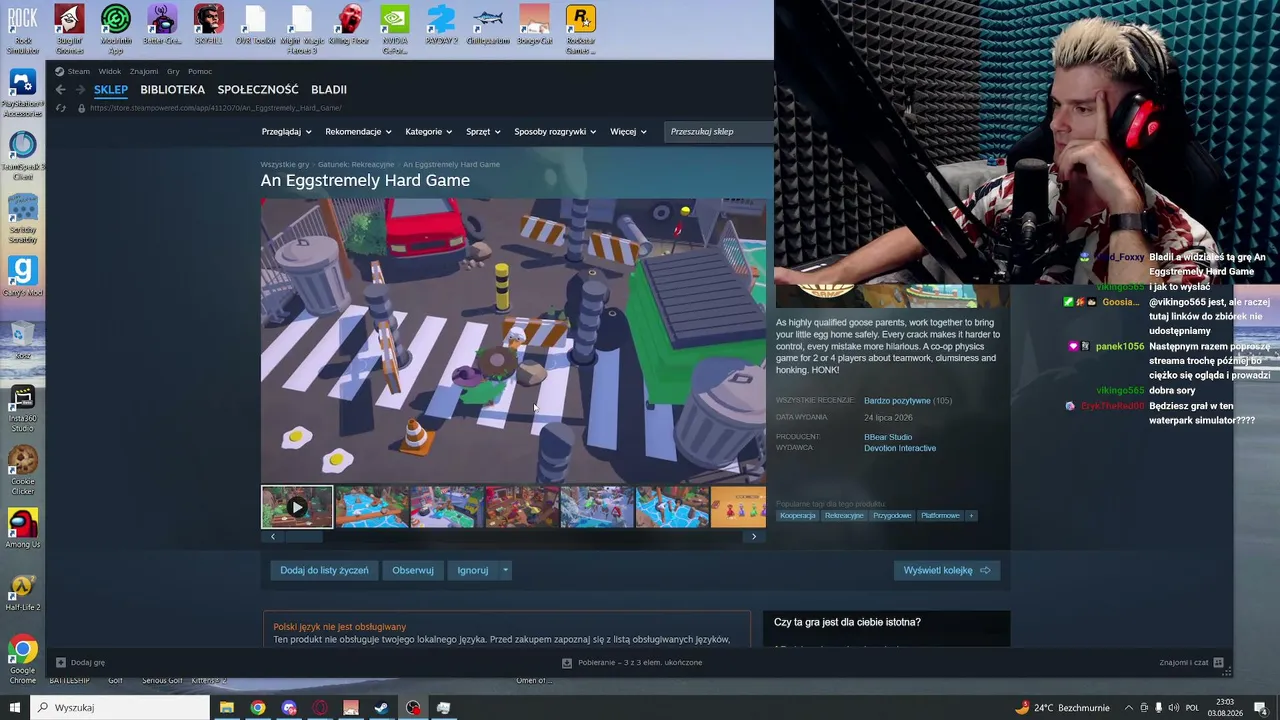The height and width of the screenshot is (720, 1280).
Task: Click the Dodaj grę button
Action: pos(80,662)
